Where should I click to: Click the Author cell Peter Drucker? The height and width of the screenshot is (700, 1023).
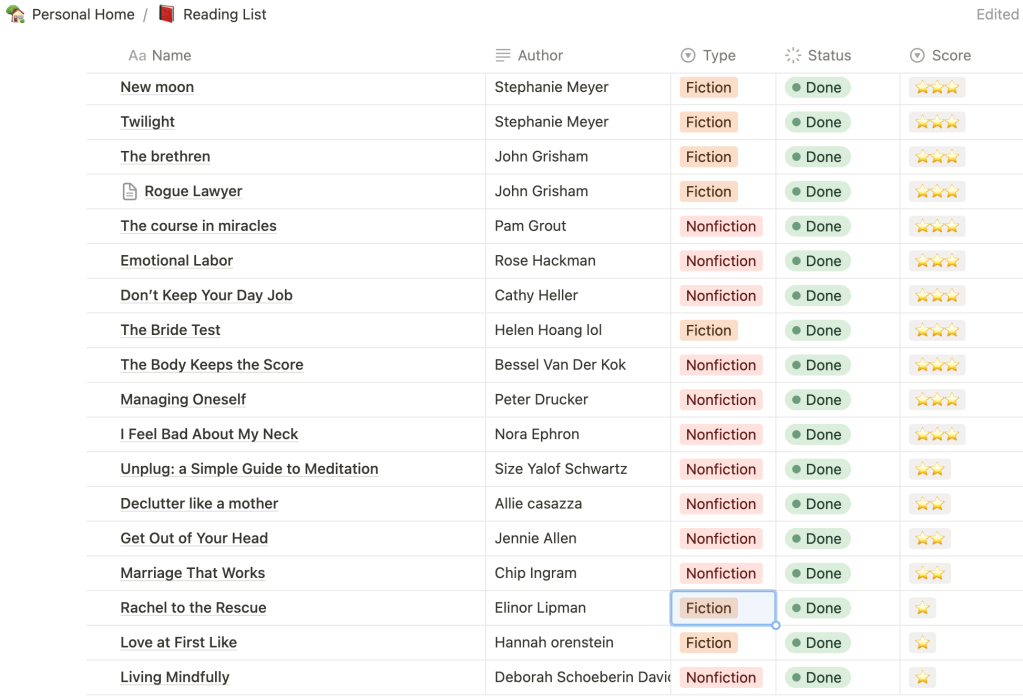541,400
